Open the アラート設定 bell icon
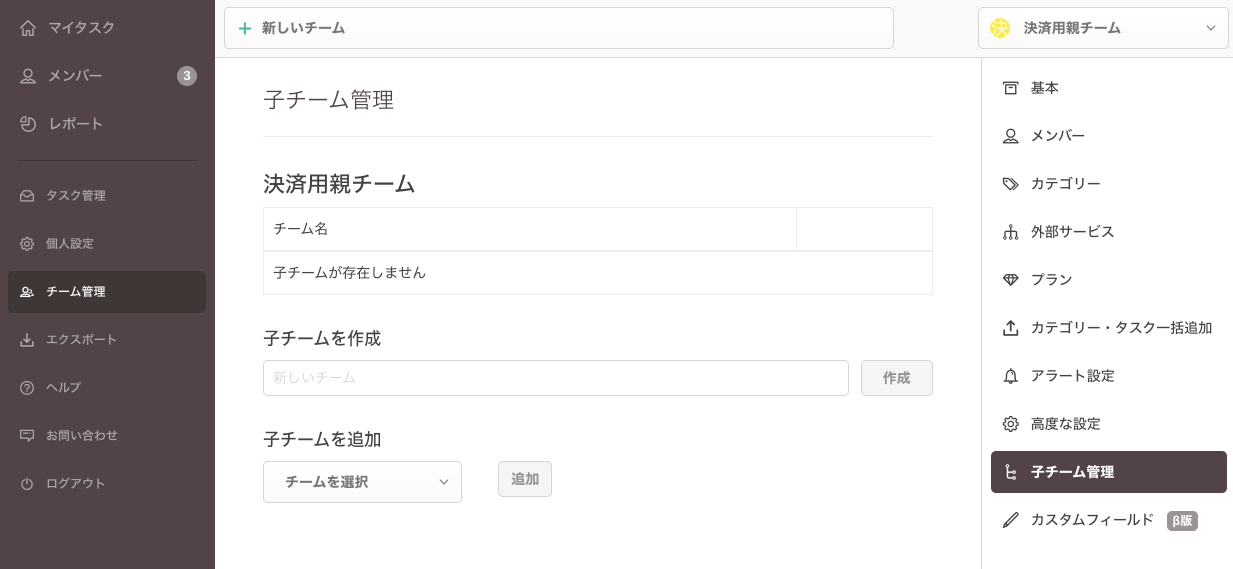Screen dimensions: 1233x569 pyautogui.click(x=1010, y=376)
